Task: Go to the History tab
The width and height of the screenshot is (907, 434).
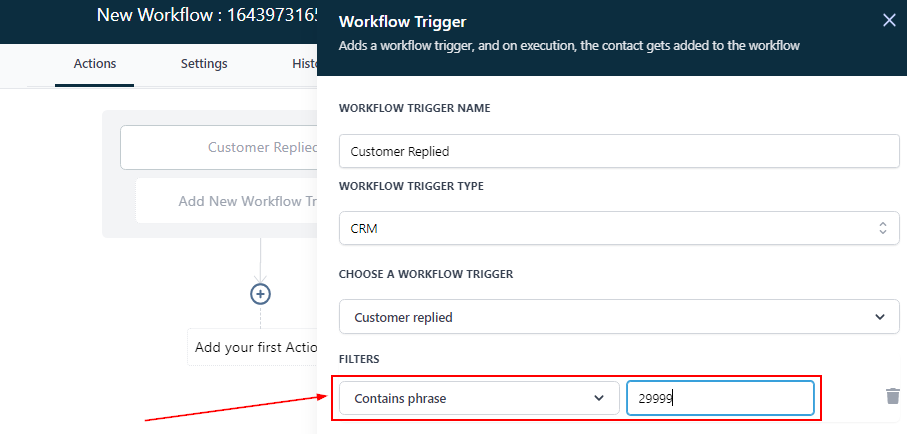Action: pyautogui.click(x=304, y=64)
